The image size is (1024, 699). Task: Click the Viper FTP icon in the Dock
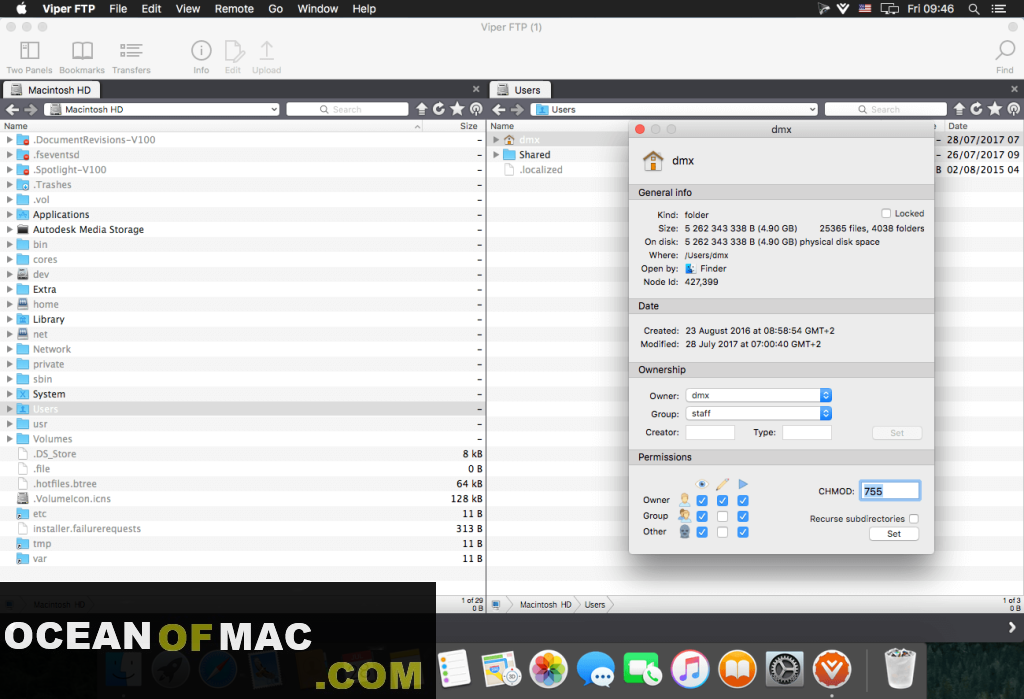(x=831, y=669)
